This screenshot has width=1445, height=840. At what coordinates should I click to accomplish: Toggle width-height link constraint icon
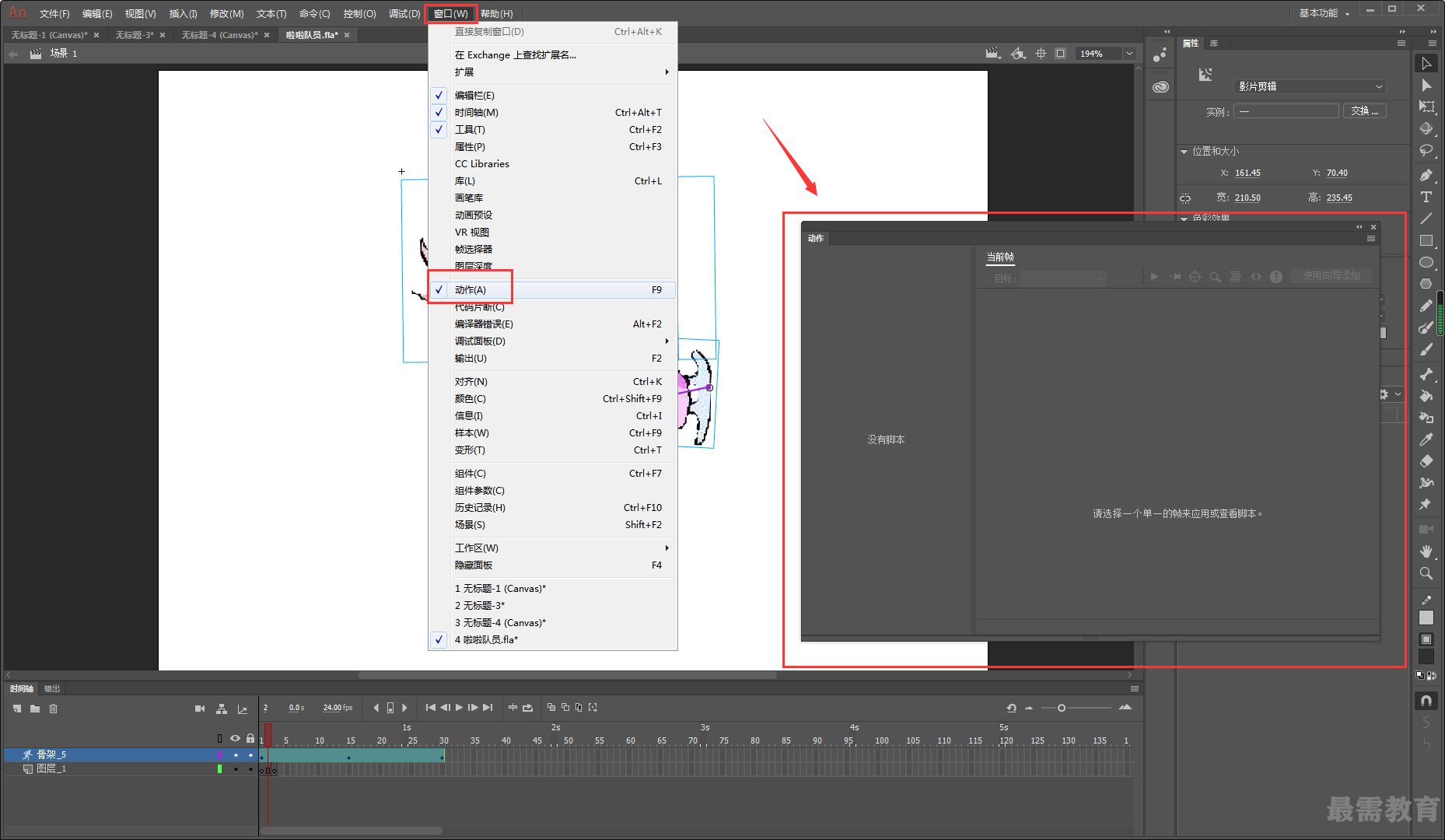[1185, 198]
